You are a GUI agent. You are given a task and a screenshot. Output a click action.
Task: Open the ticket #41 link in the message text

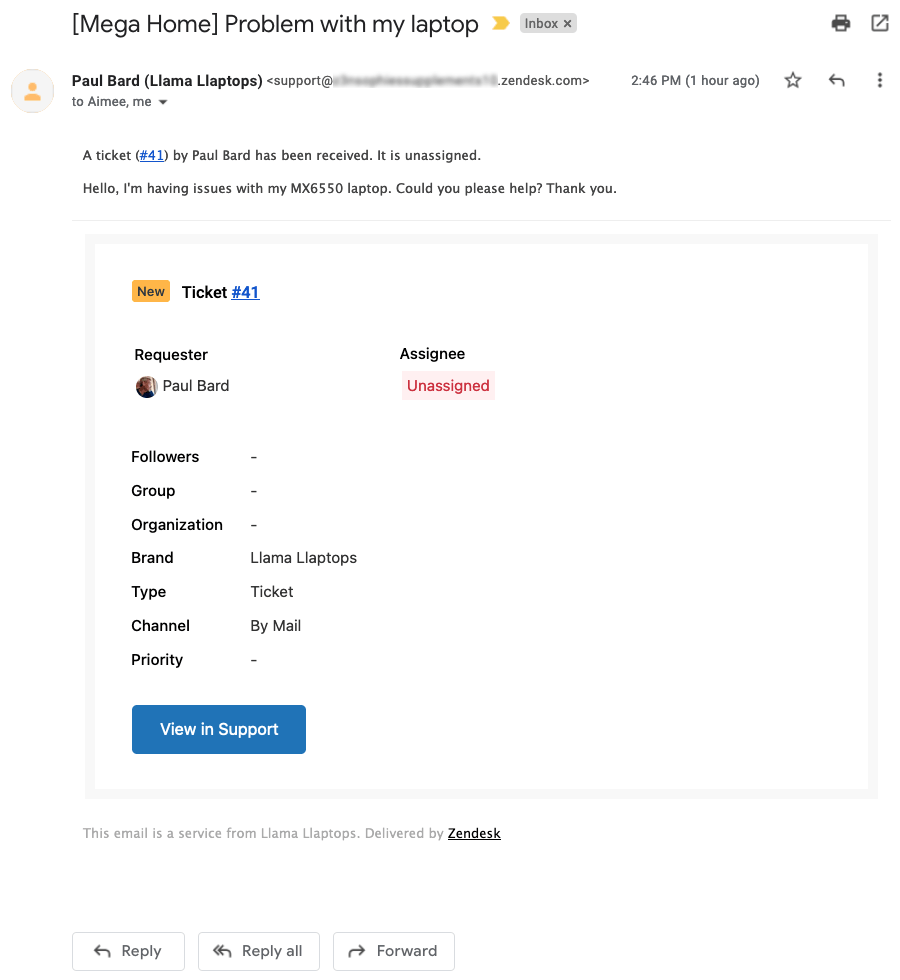[151, 155]
